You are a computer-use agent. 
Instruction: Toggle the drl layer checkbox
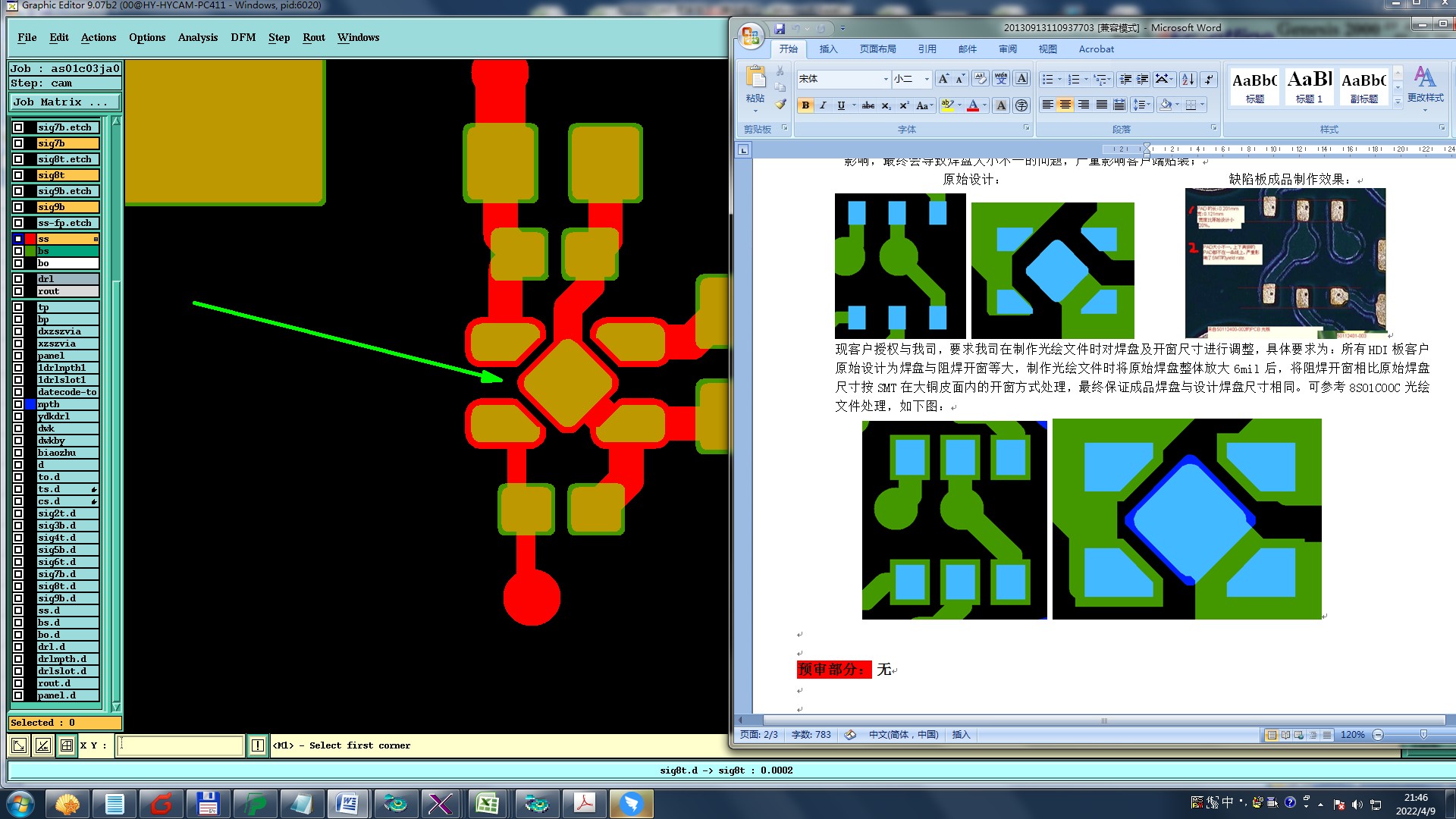point(18,279)
